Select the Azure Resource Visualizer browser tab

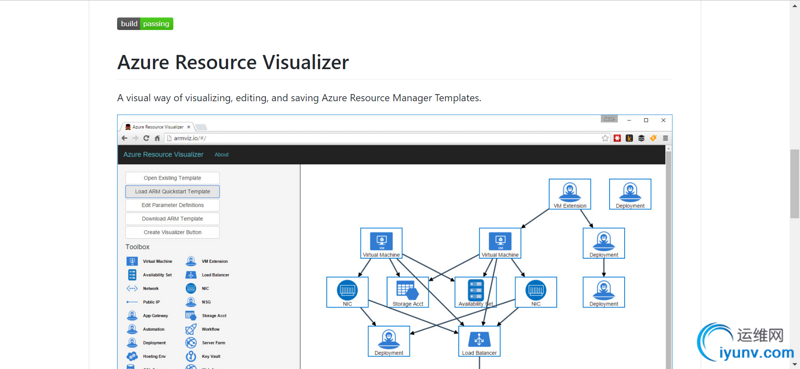pos(157,127)
